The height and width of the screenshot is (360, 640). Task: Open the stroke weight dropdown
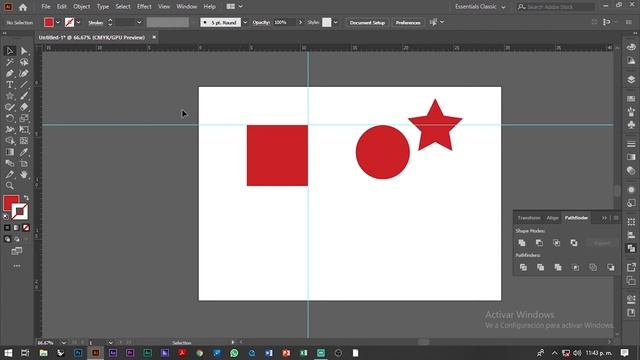click(x=139, y=22)
